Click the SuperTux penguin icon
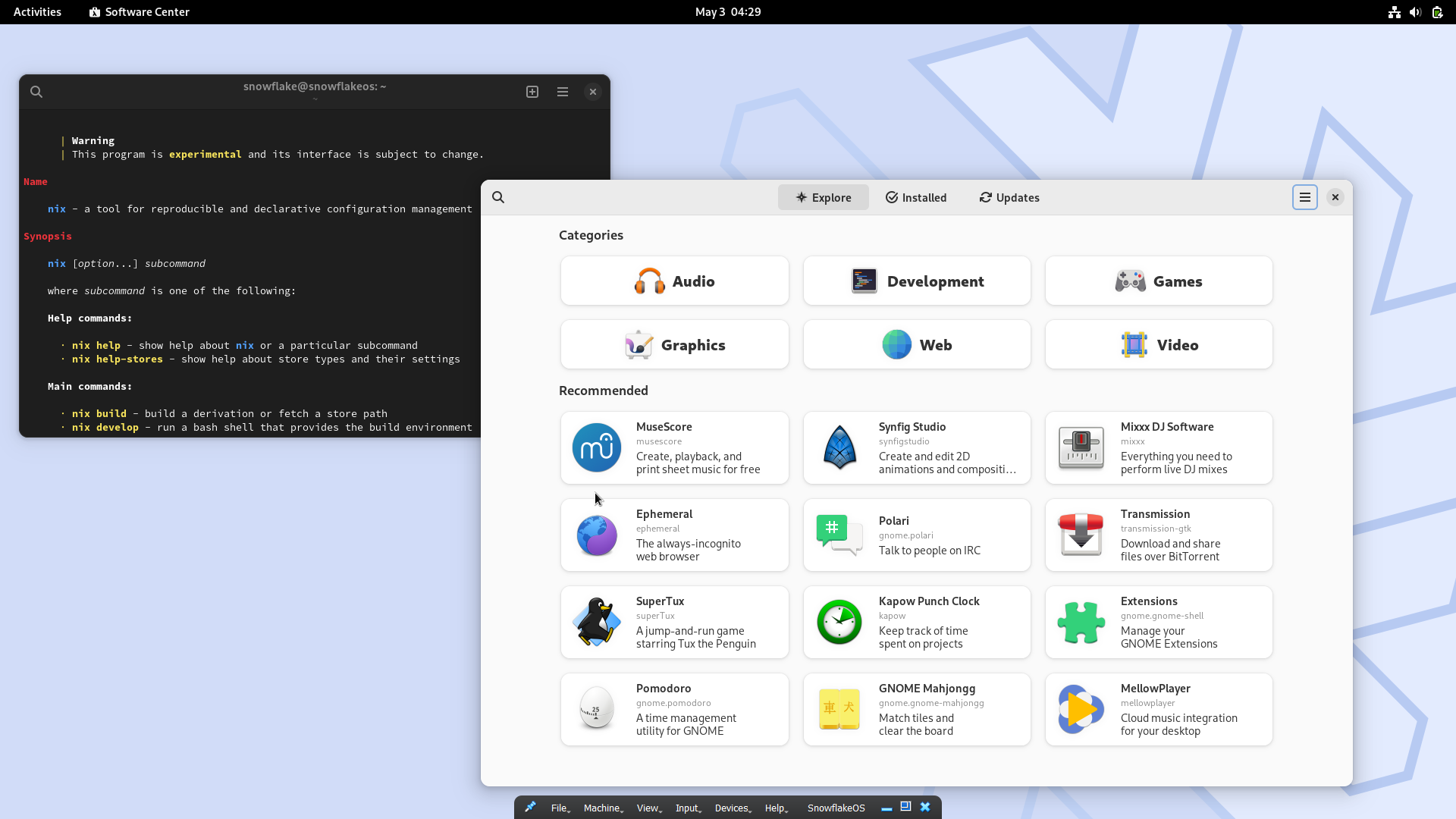Image resolution: width=1456 pixels, height=819 pixels. (596, 622)
